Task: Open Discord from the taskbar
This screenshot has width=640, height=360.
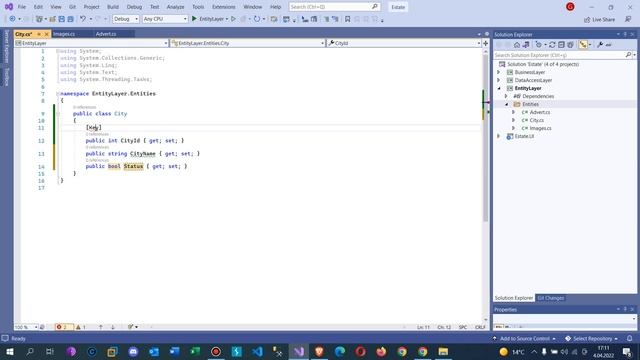Action: click(x=133, y=351)
